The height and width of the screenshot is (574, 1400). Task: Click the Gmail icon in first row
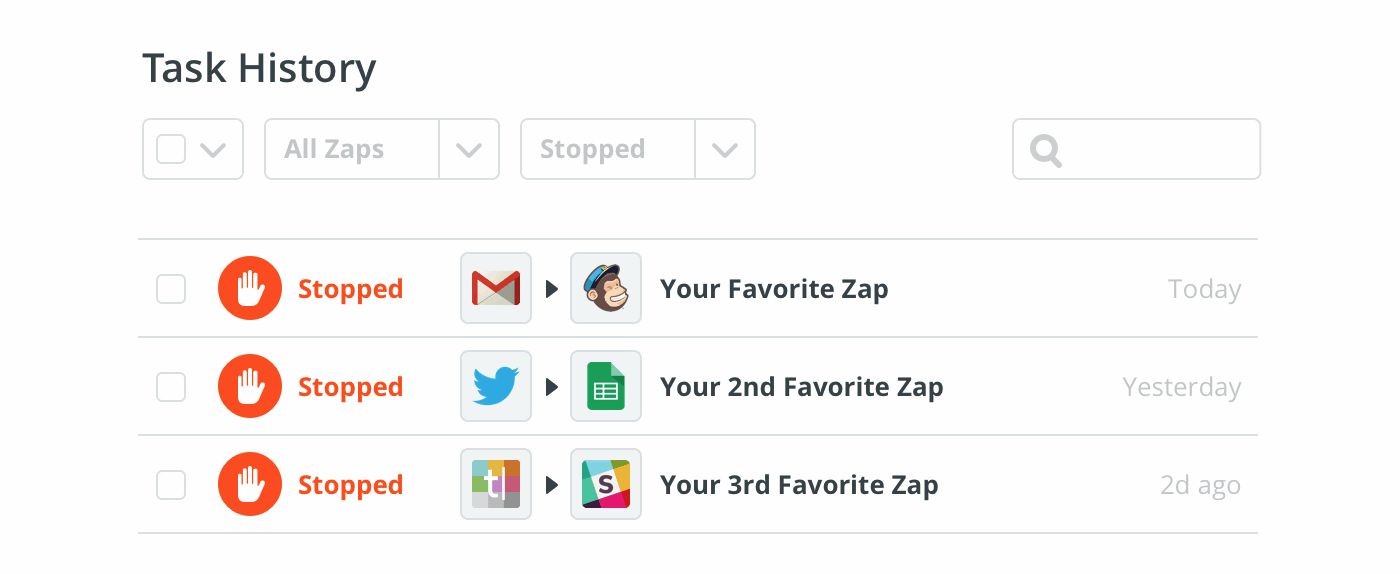coord(496,289)
